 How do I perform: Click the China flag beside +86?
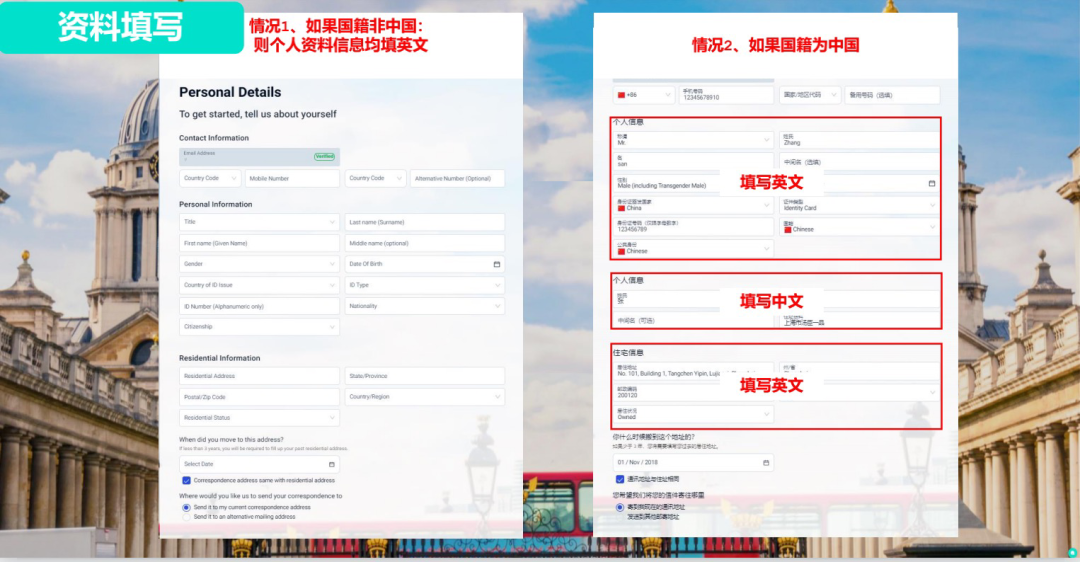point(621,95)
